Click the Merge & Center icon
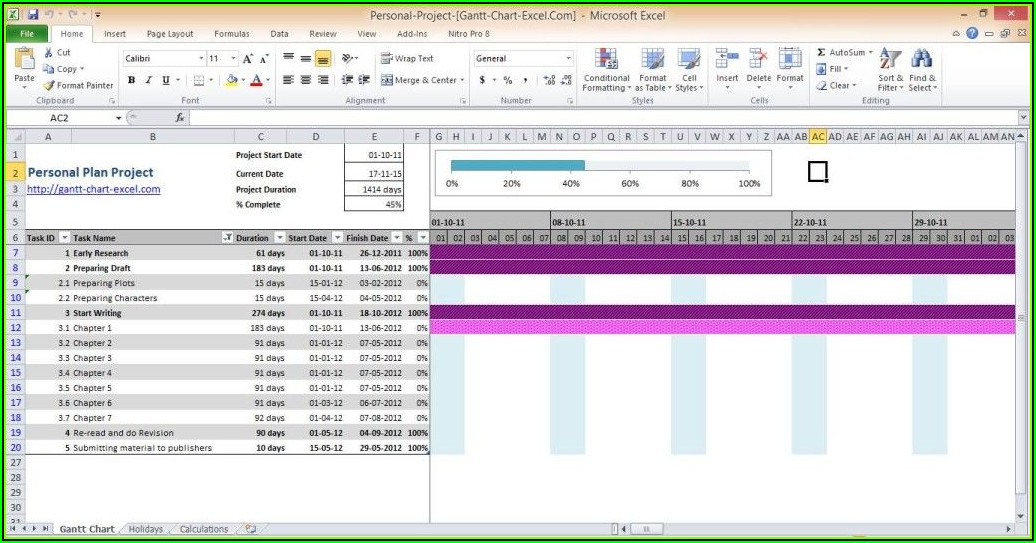 pyautogui.click(x=385, y=80)
